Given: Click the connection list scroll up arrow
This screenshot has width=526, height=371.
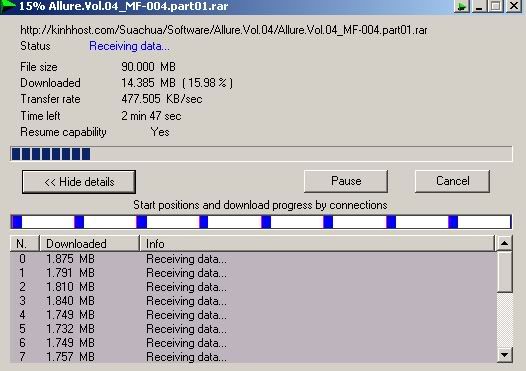Looking at the screenshot, I should pyautogui.click(x=505, y=243).
